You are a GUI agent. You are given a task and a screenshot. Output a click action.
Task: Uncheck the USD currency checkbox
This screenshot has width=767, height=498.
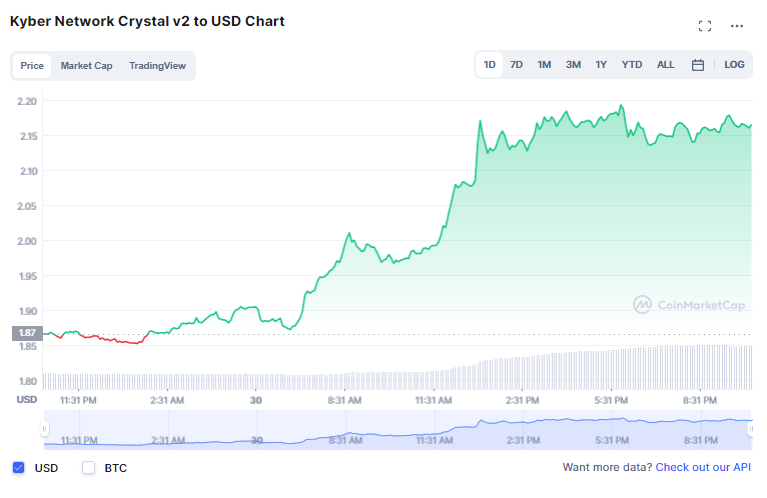click(x=19, y=468)
